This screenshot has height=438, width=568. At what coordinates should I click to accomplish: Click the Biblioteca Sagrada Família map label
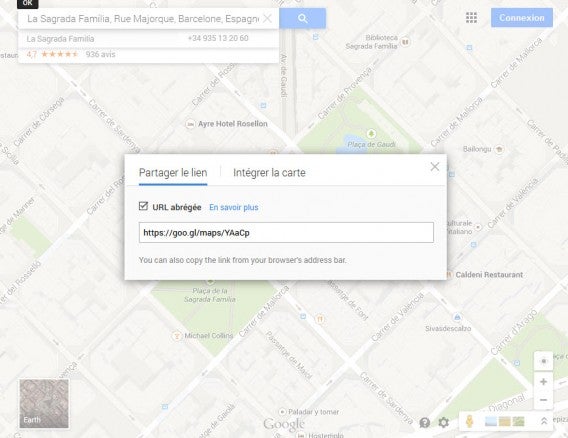click(x=372, y=42)
